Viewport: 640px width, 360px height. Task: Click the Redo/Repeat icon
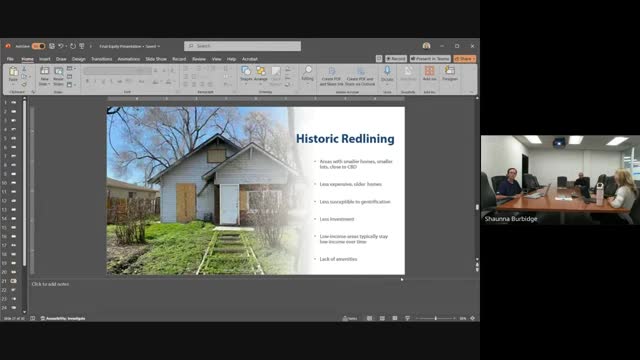[73, 46]
